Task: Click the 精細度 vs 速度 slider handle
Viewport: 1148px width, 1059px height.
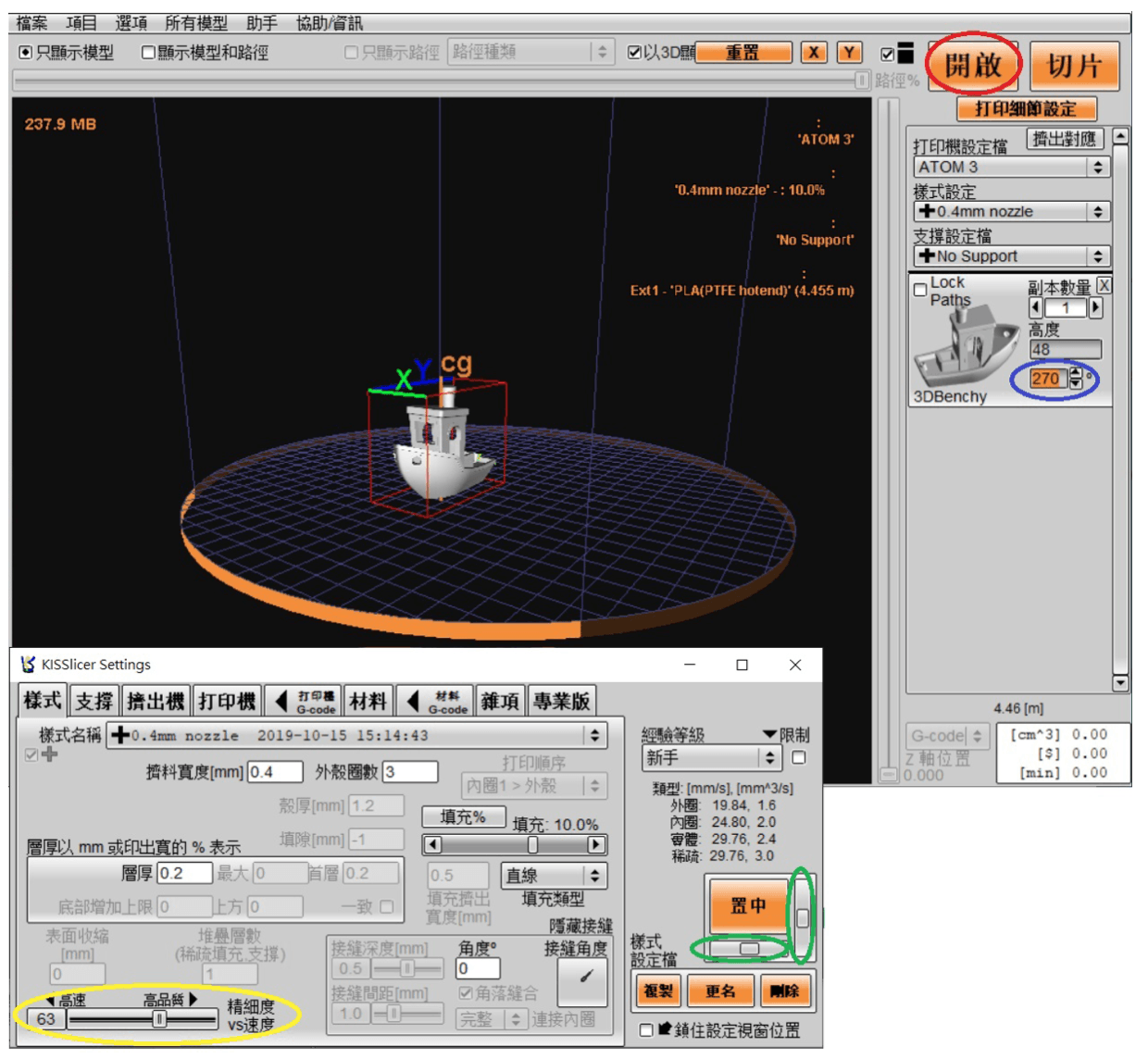Action: (x=159, y=1019)
